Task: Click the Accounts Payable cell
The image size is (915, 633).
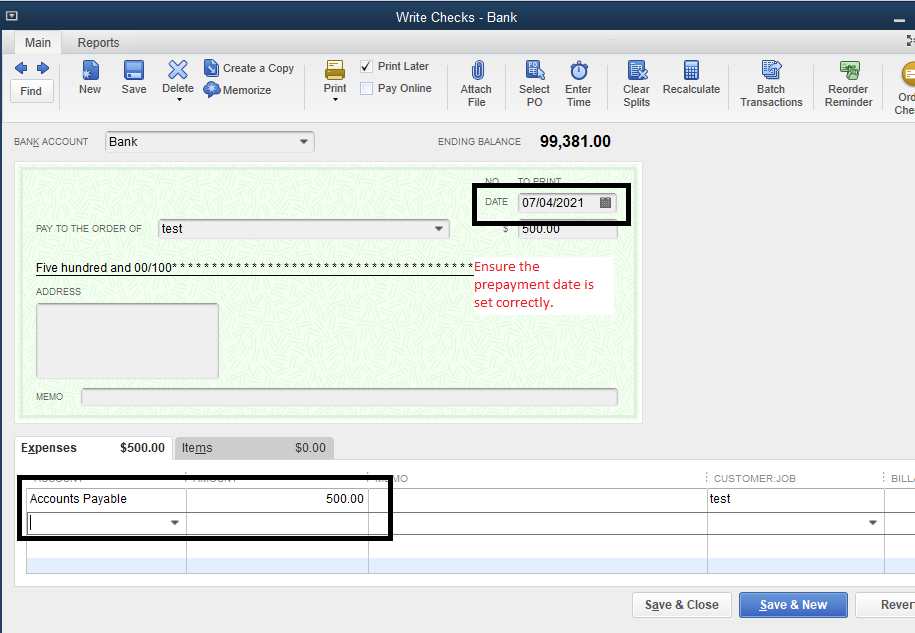Action: click(107, 499)
